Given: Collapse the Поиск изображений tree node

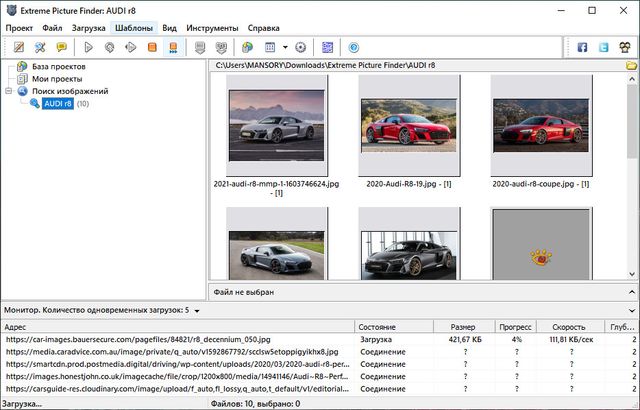Looking at the screenshot, I should (9, 91).
